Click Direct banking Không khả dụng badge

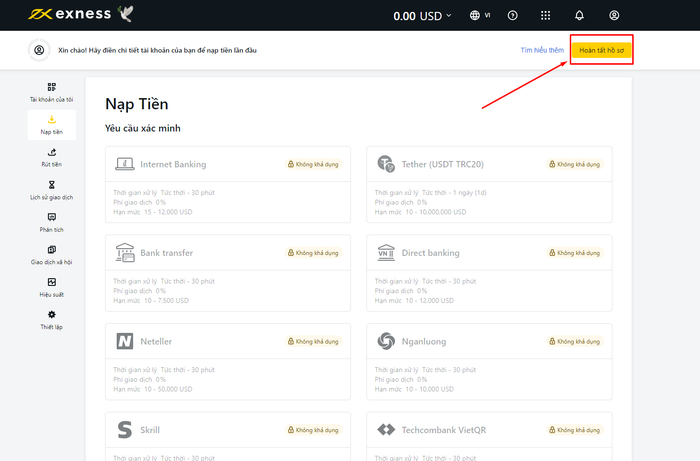click(575, 253)
